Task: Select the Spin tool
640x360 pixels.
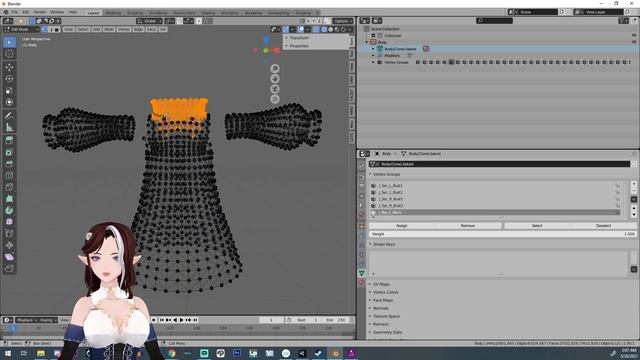Action: [x=9, y=211]
